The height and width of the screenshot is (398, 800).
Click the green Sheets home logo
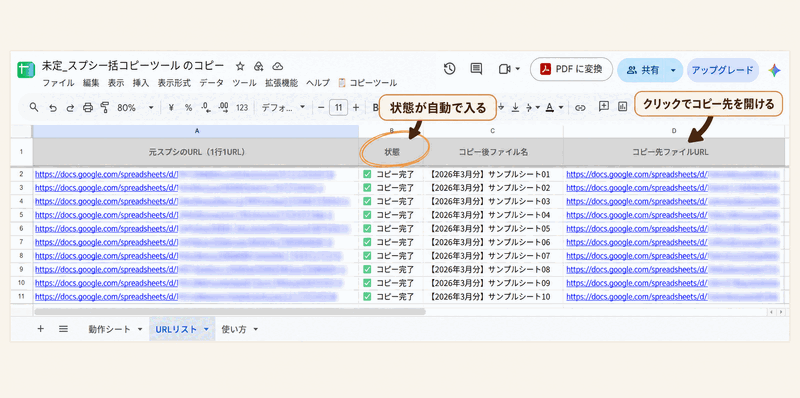click(x=26, y=70)
